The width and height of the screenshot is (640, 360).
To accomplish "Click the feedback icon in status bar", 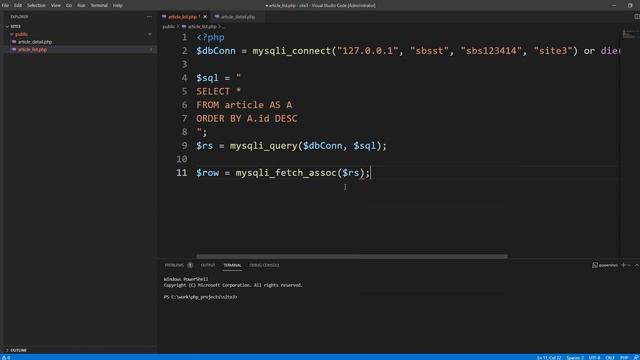I will (x=636, y=358).
